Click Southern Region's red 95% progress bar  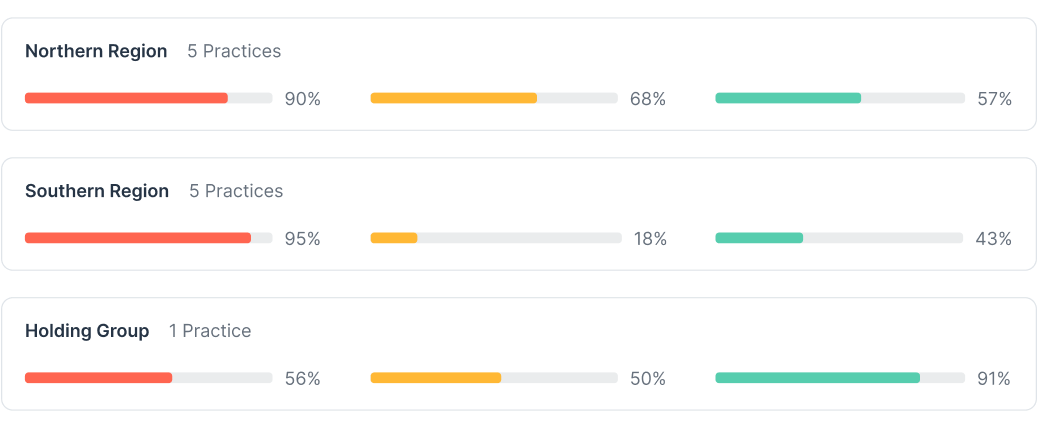point(149,238)
